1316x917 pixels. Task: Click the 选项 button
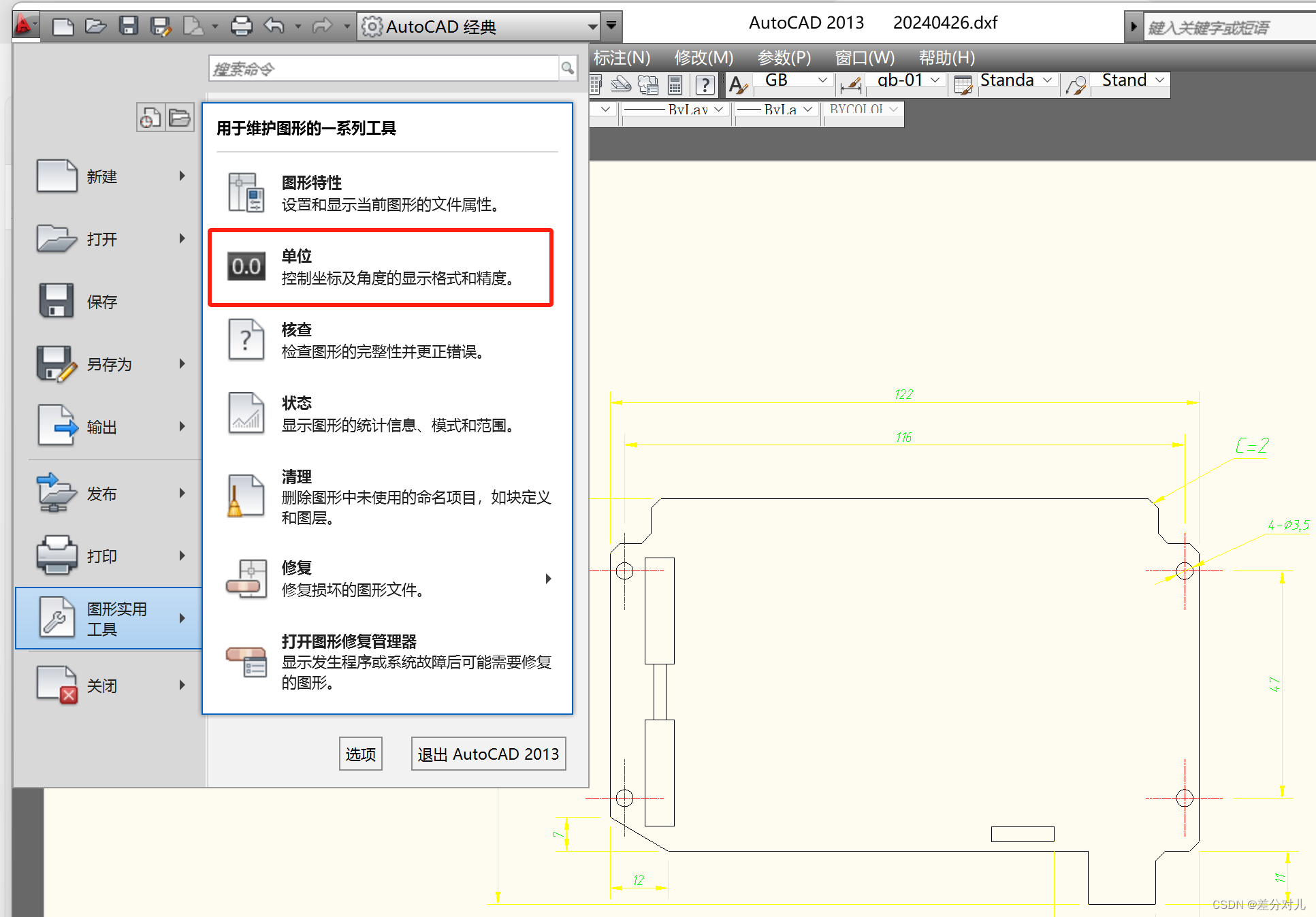(360, 754)
